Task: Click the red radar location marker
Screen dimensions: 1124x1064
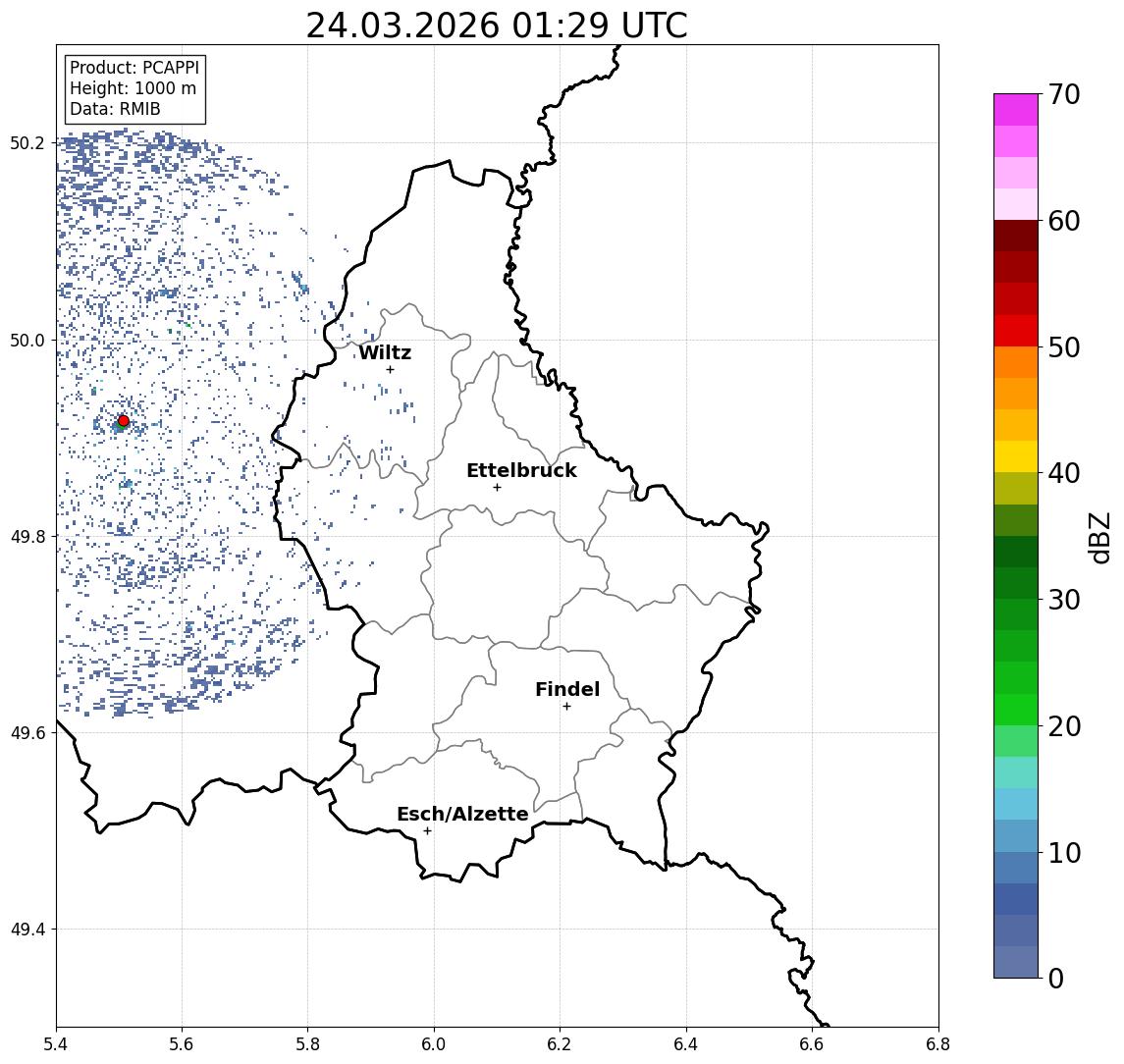Action: tap(124, 421)
